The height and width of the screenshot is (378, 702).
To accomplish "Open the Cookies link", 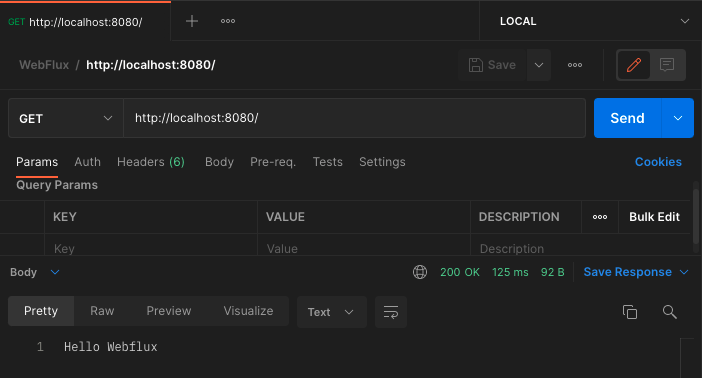I will 658,162.
